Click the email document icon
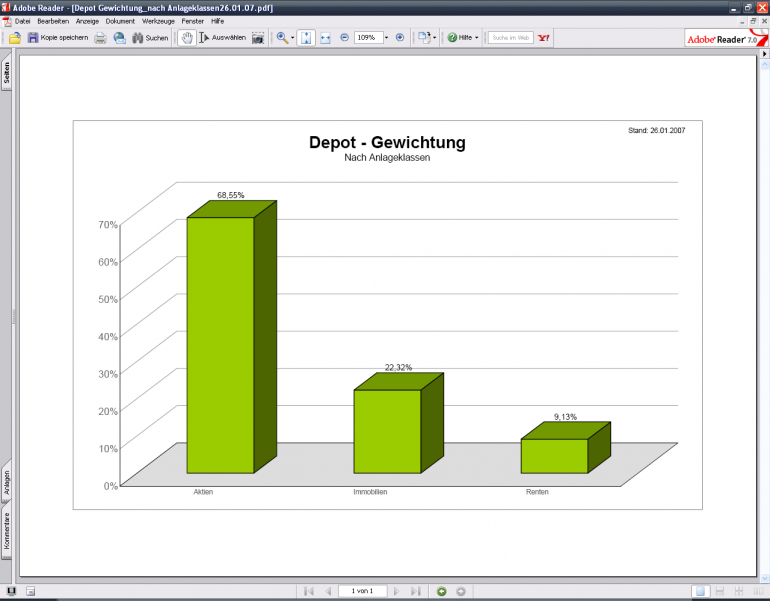 [119, 38]
